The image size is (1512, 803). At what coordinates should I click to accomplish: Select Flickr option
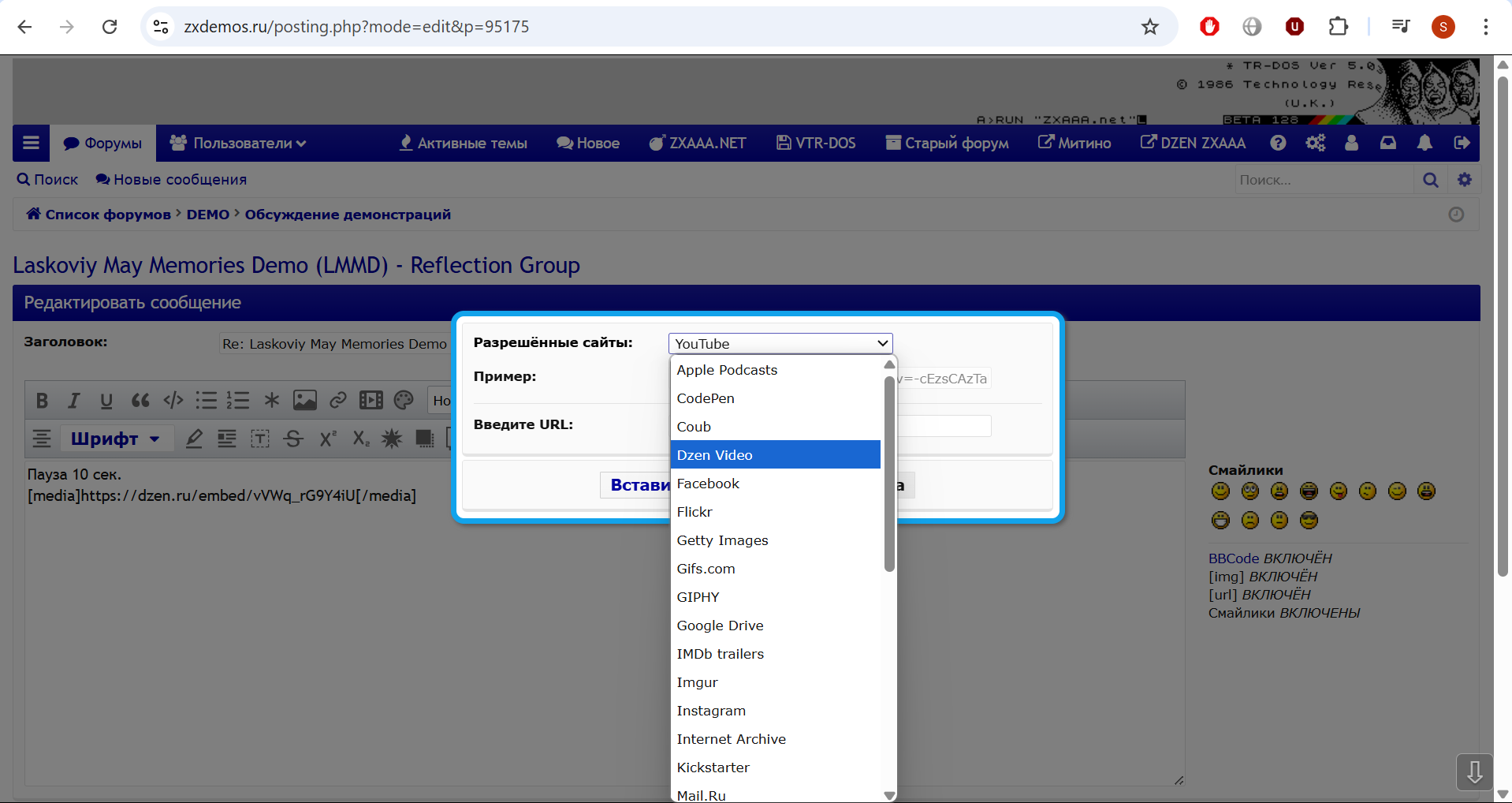tap(776, 512)
